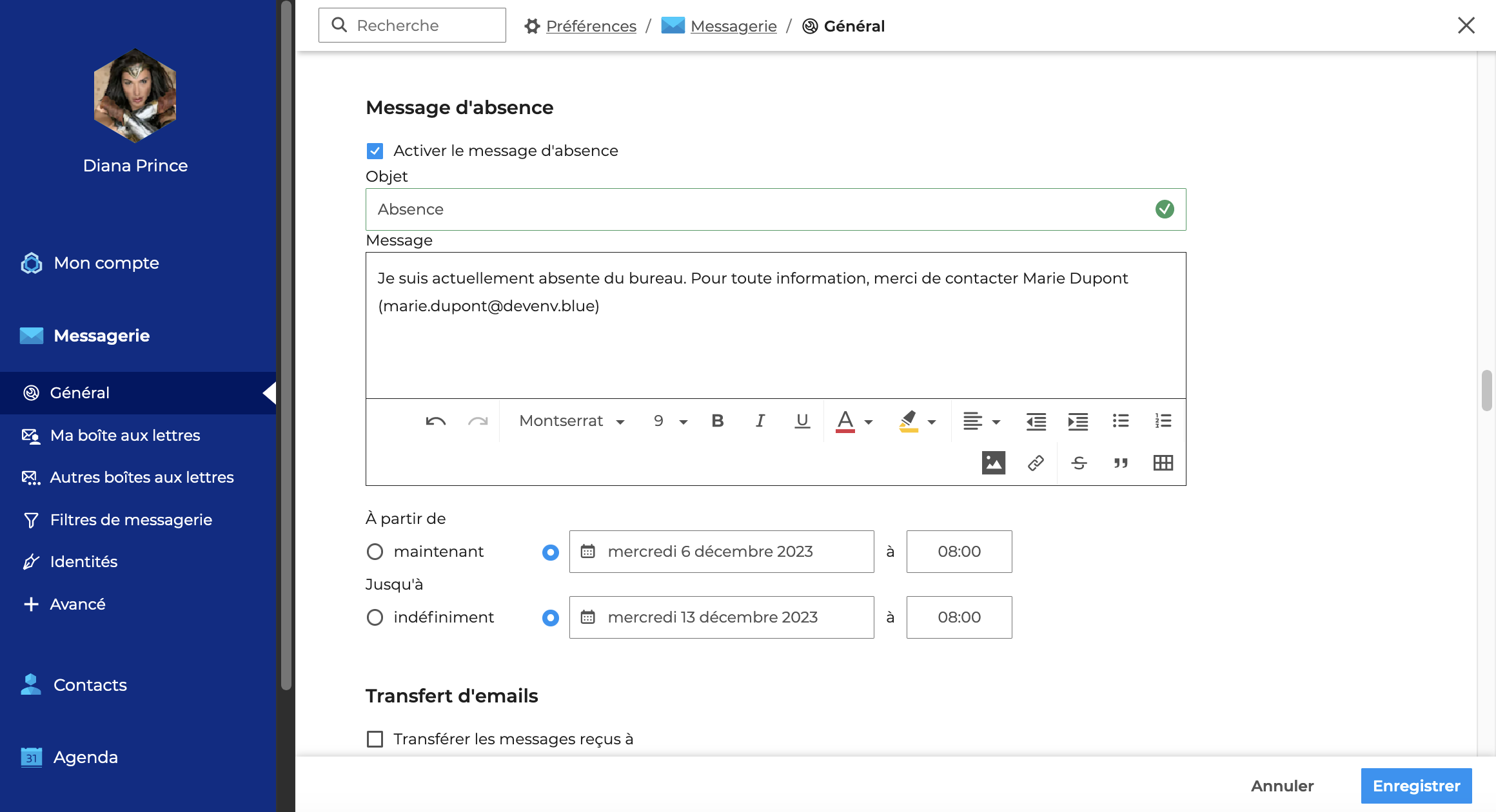
Task: Apply strikethrough formatting
Action: click(1079, 463)
